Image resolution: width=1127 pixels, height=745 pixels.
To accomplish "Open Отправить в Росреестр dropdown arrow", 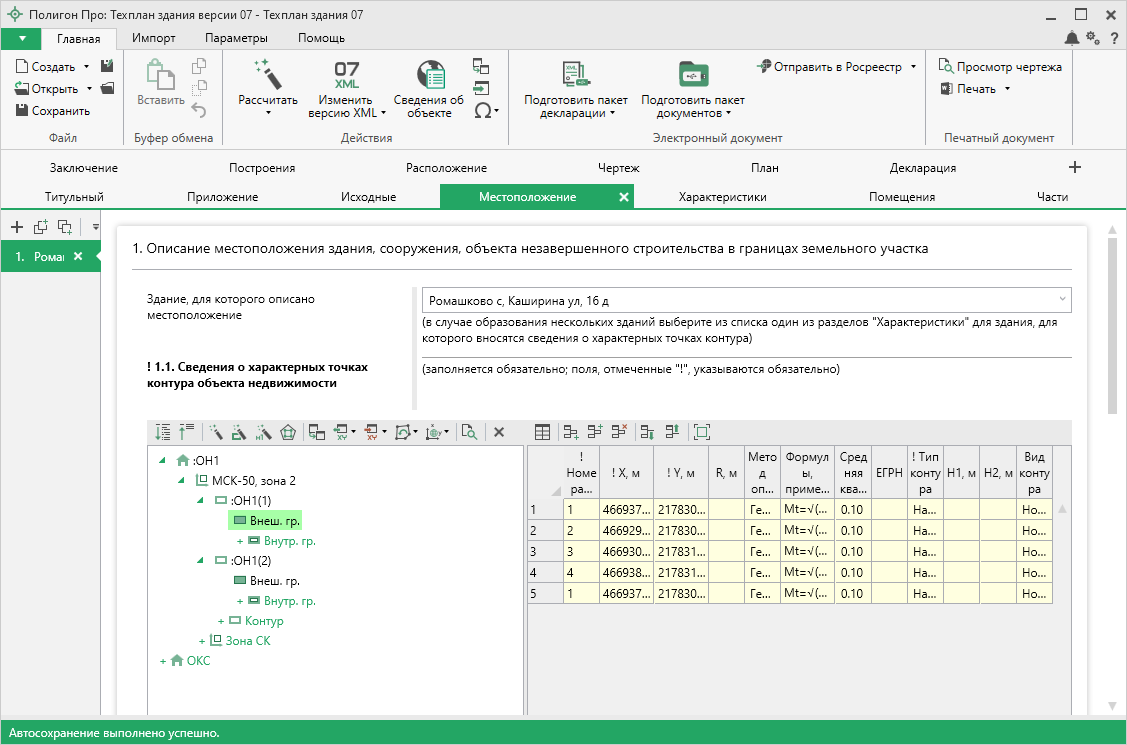I will click(913, 67).
